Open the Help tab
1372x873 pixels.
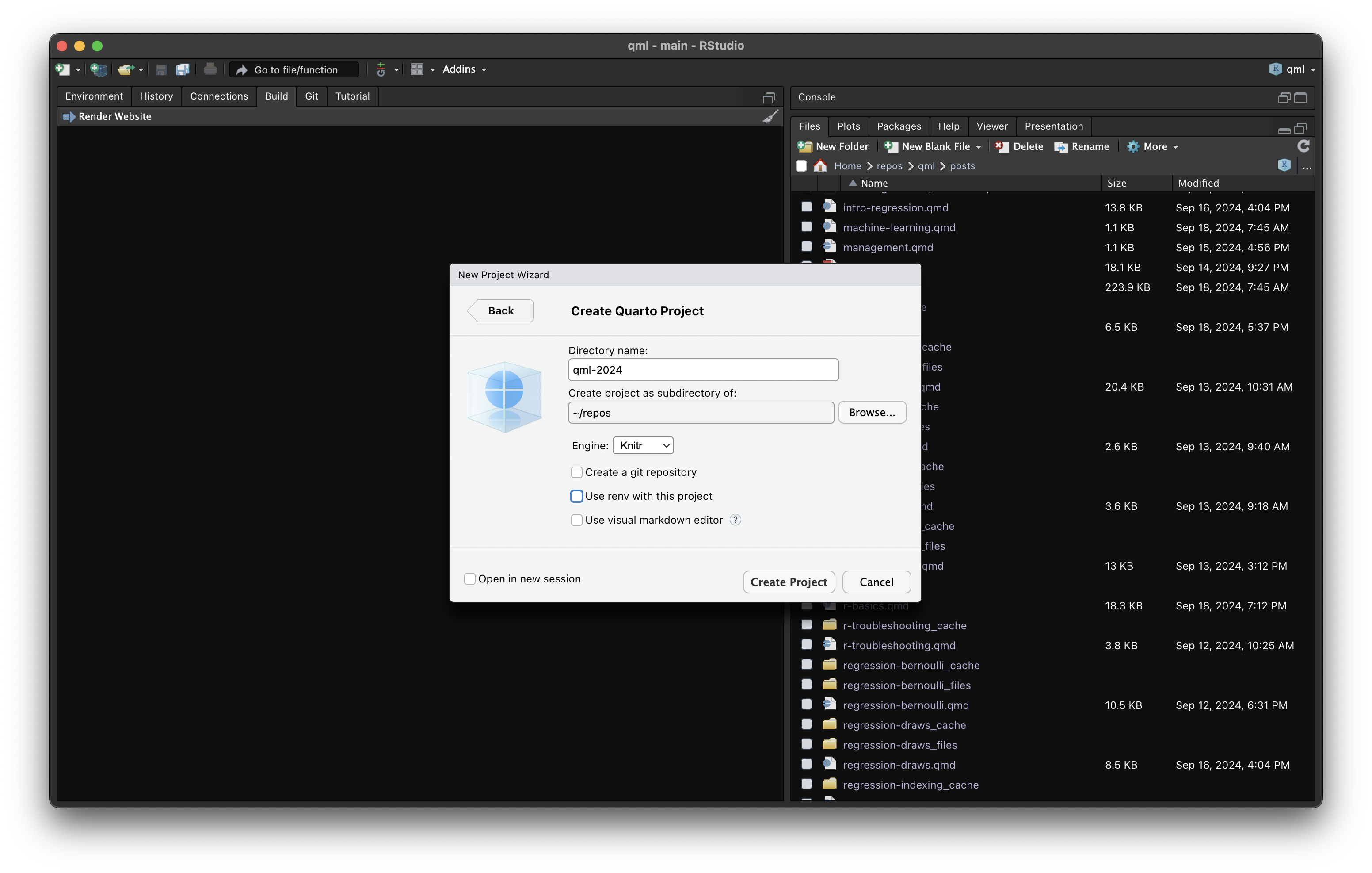pyautogui.click(x=949, y=126)
